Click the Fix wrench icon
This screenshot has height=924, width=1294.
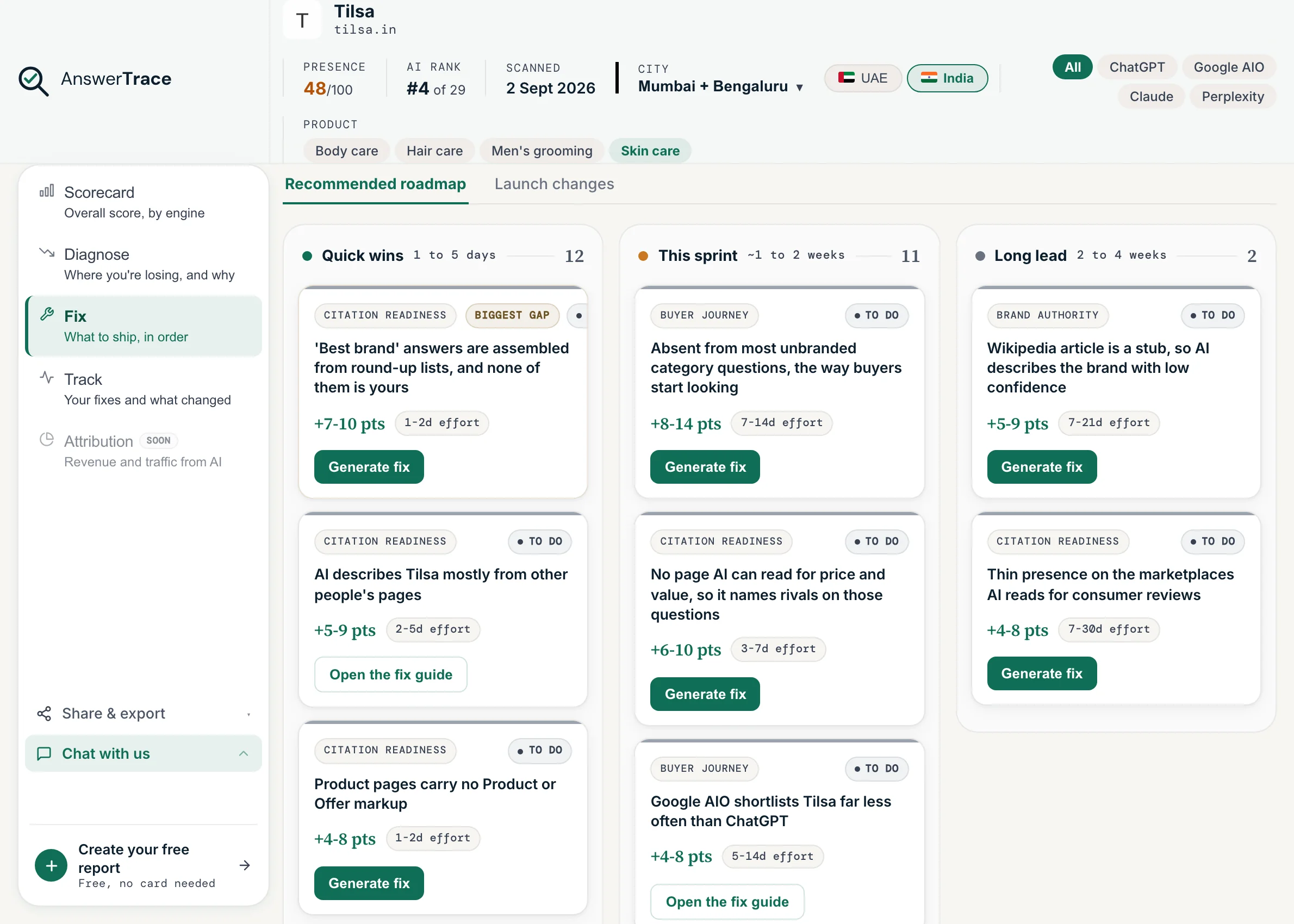click(47, 314)
